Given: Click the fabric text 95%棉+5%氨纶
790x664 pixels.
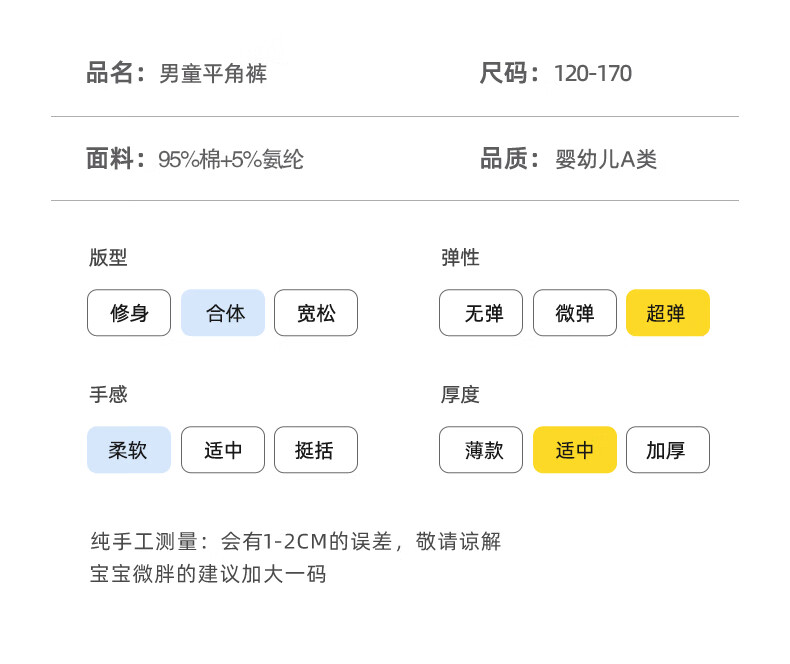Looking at the screenshot, I should pyautogui.click(x=231, y=159).
